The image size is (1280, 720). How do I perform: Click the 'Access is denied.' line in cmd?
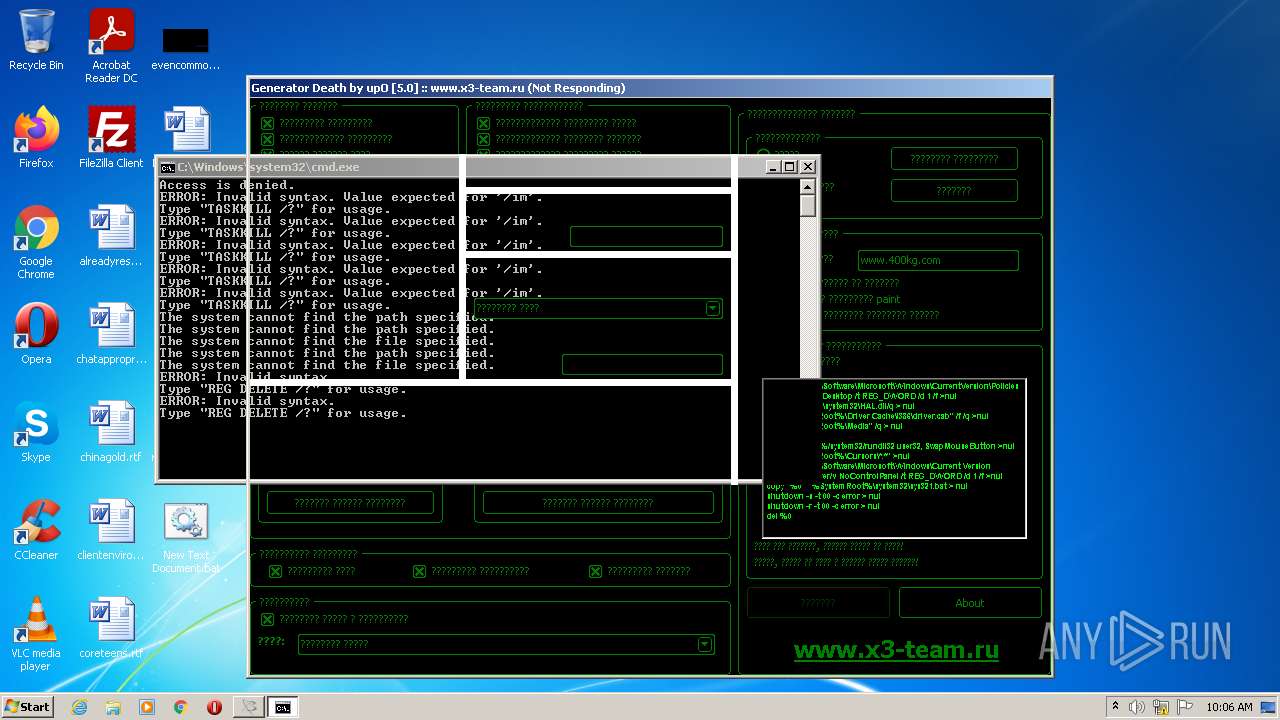[x=227, y=185]
